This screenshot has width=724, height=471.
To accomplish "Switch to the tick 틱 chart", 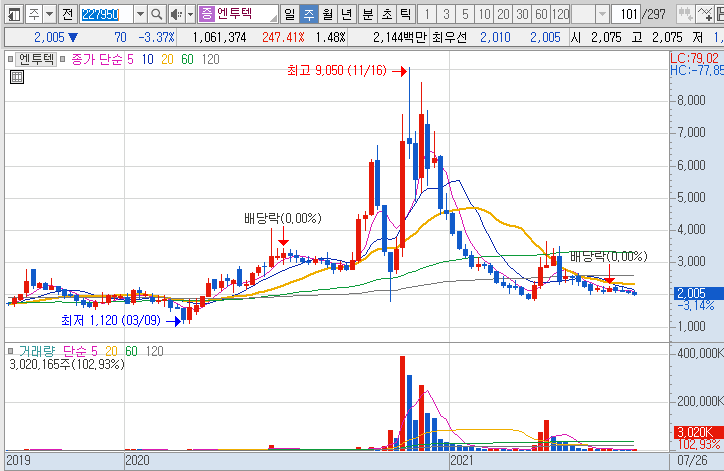I will click(x=405, y=14).
